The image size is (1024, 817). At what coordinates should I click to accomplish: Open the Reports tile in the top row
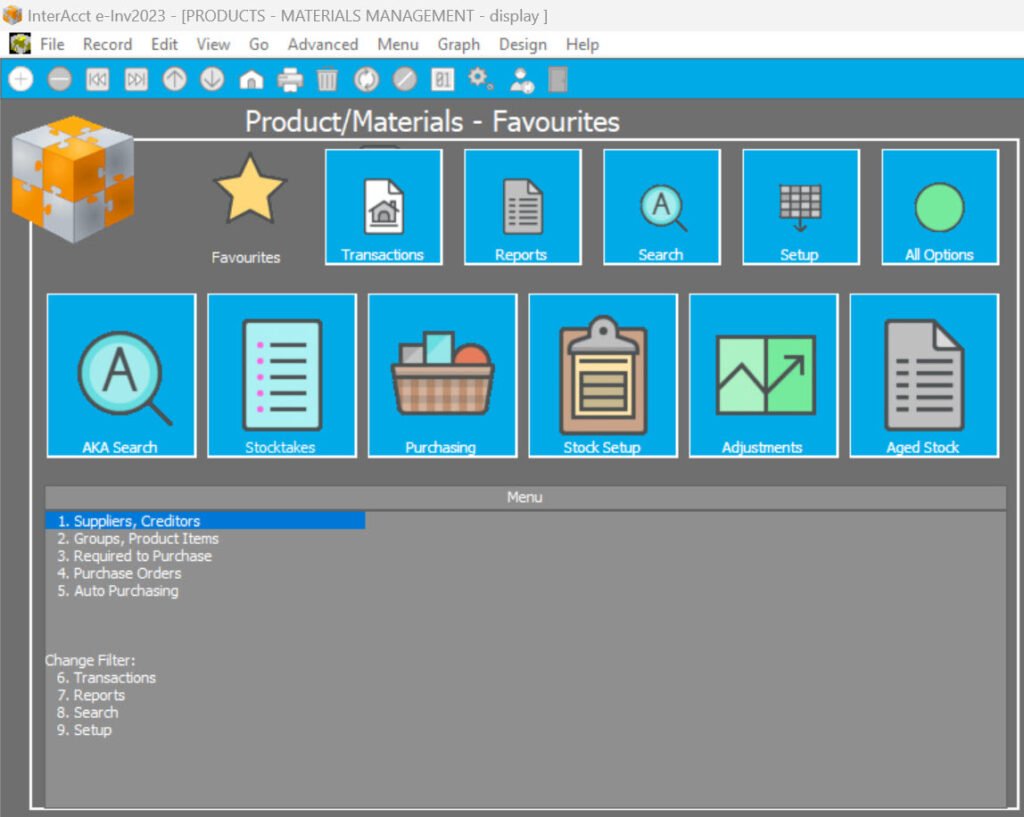(x=522, y=207)
